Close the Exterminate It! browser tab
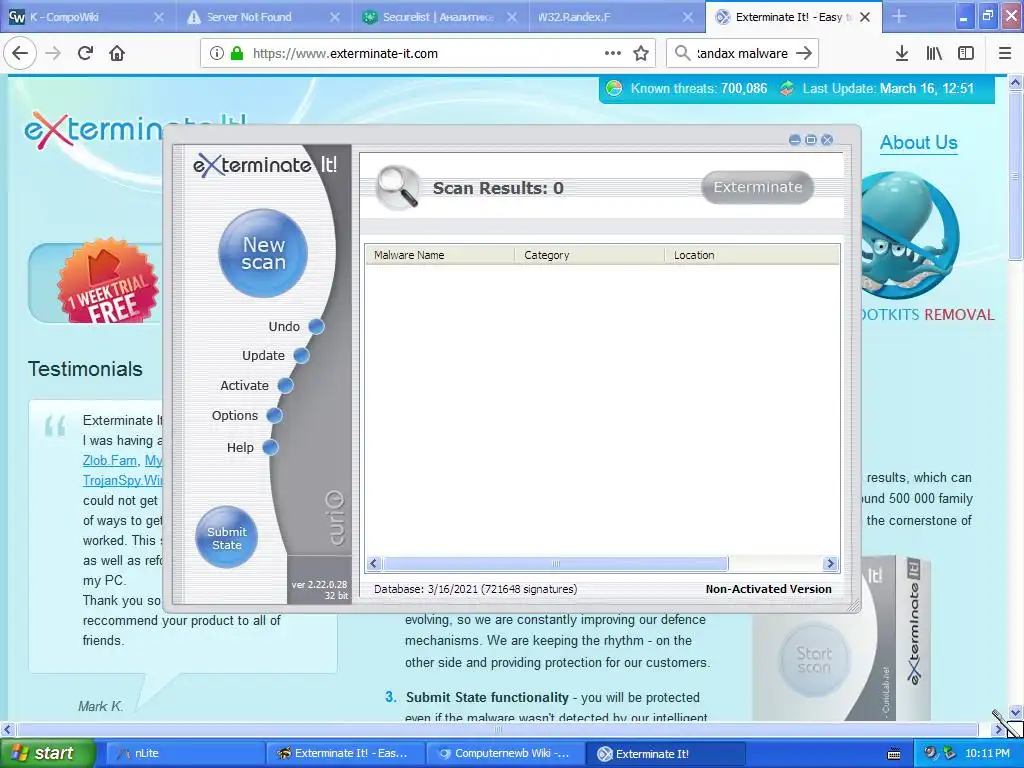1024x768 pixels. click(865, 17)
